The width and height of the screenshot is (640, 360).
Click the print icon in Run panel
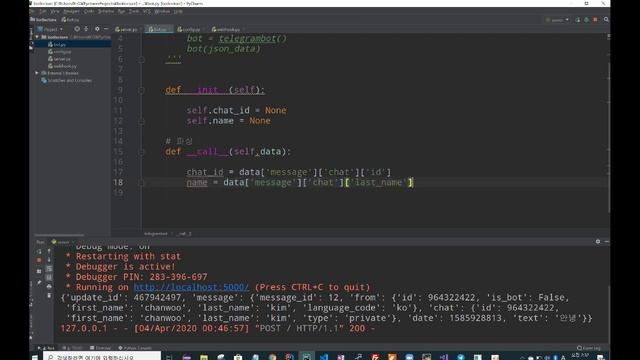(x=49, y=287)
